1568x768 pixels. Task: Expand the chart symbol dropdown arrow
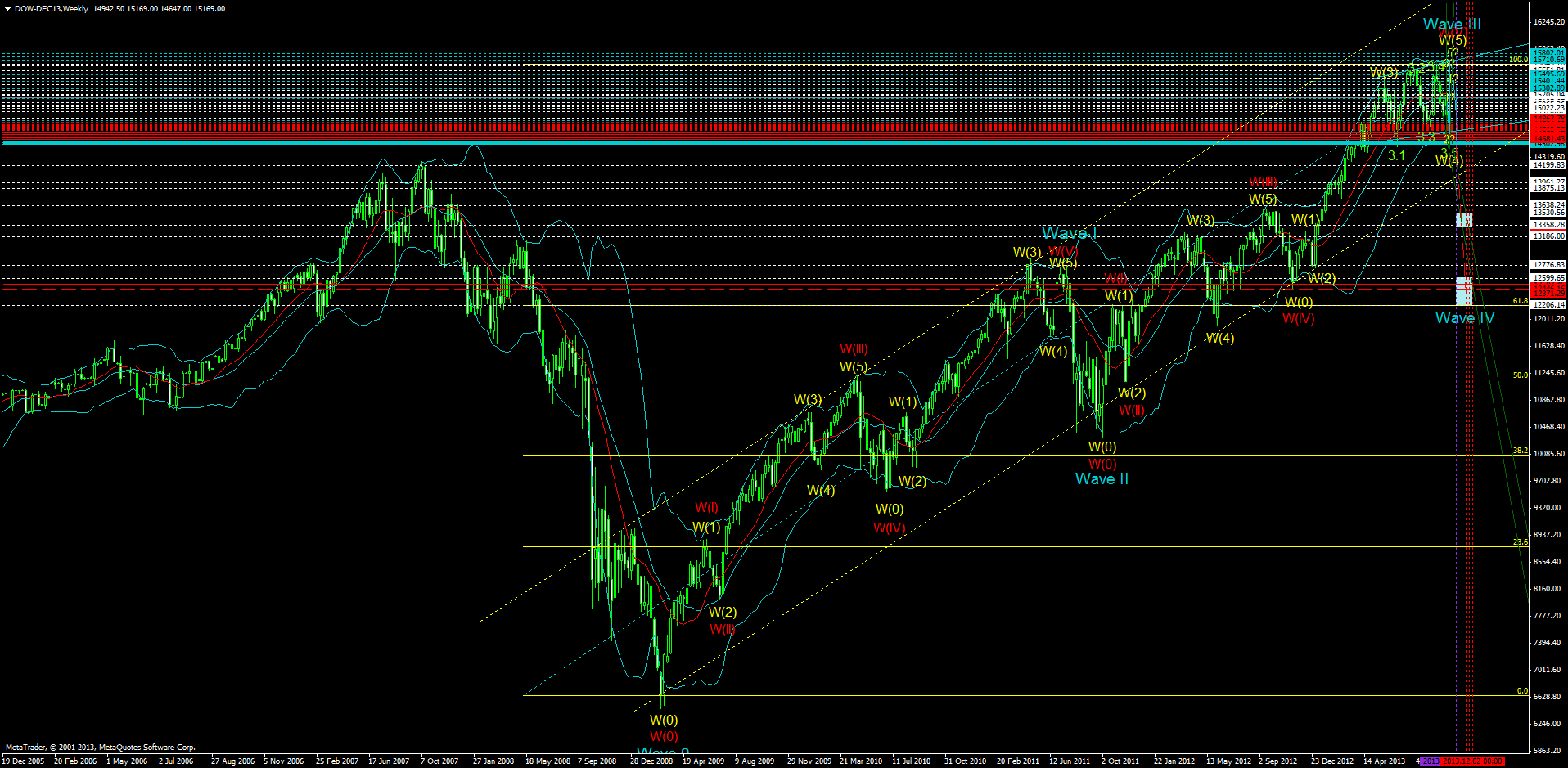[x=7, y=7]
